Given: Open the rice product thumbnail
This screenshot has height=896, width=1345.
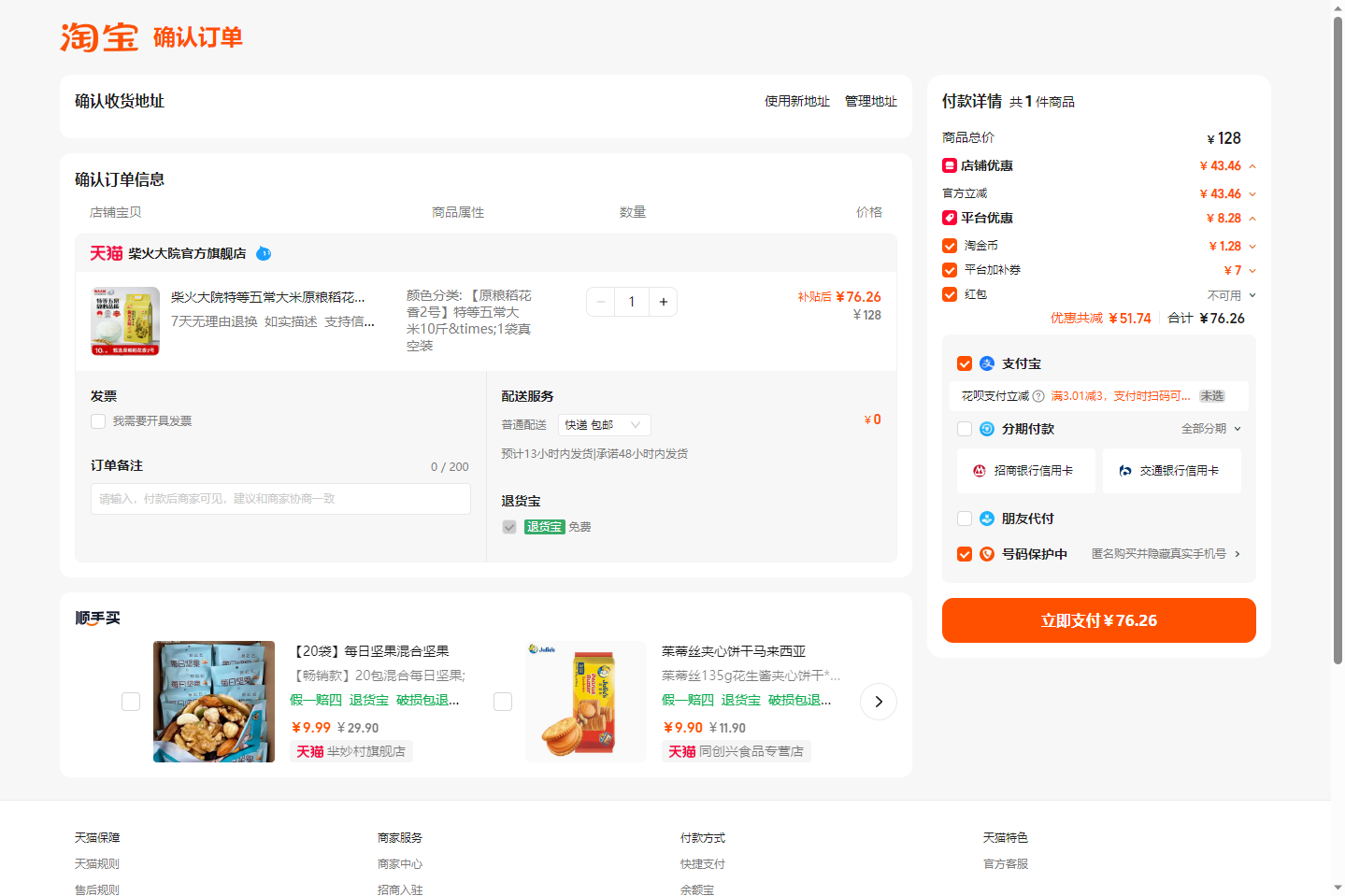Looking at the screenshot, I should [125, 321].
